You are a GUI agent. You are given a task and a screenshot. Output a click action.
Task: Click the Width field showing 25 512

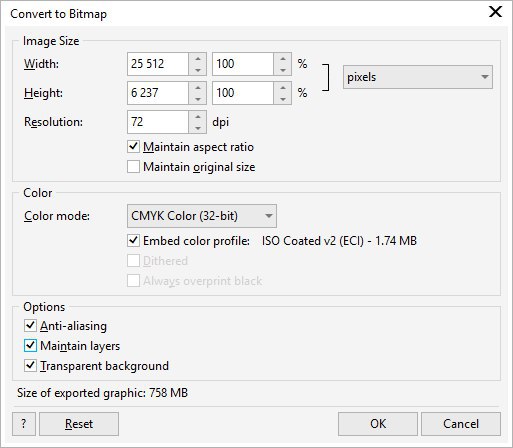pyautogui.click(x=158, y=64)
